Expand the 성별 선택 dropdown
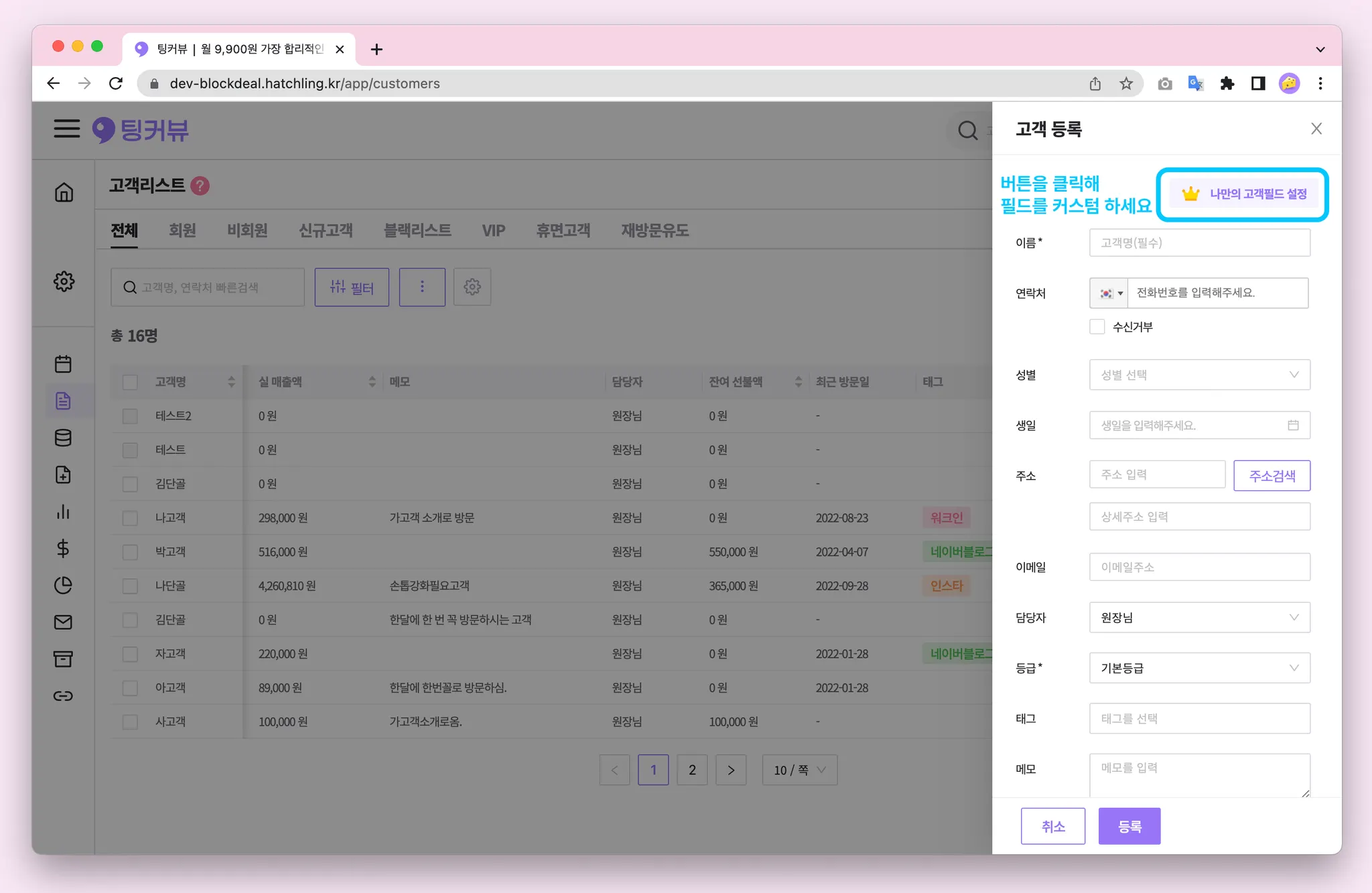This screenshot has width=1372, height=893. coord(1199,375)
